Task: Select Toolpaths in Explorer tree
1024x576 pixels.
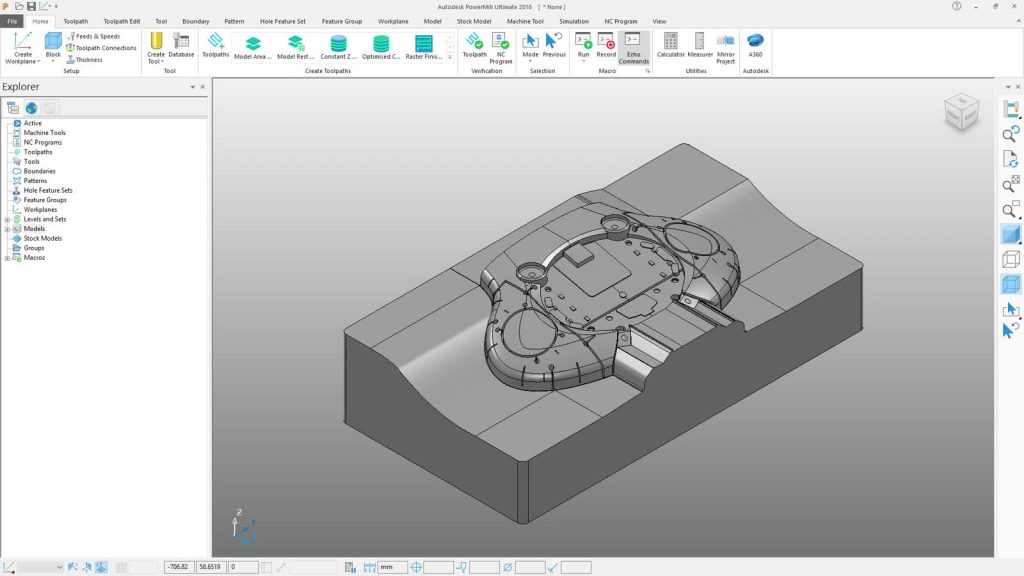Action: tap(38, 152)
